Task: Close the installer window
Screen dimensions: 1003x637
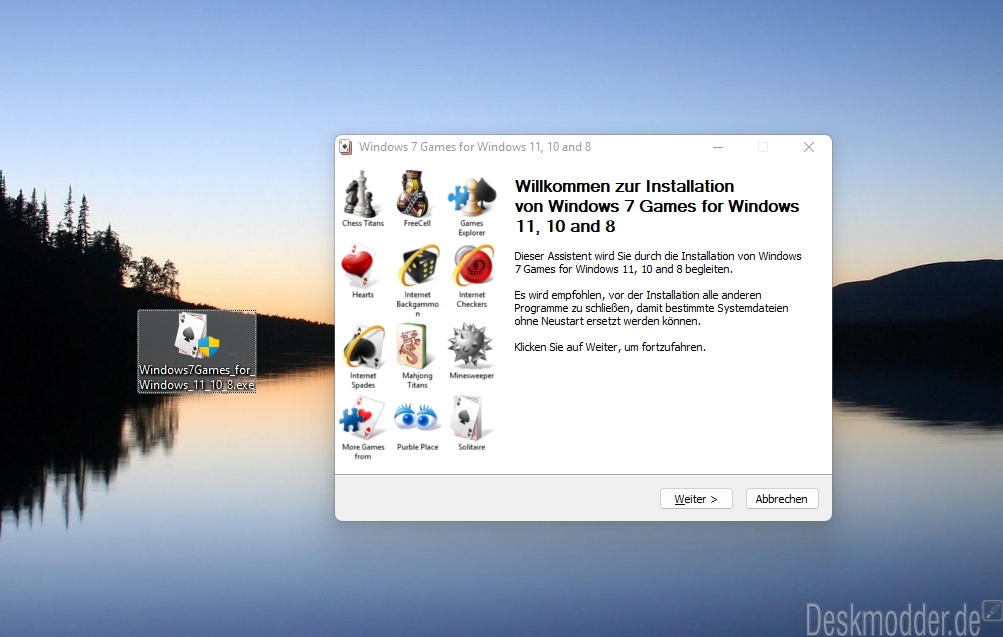Action: tap(809, 147)
